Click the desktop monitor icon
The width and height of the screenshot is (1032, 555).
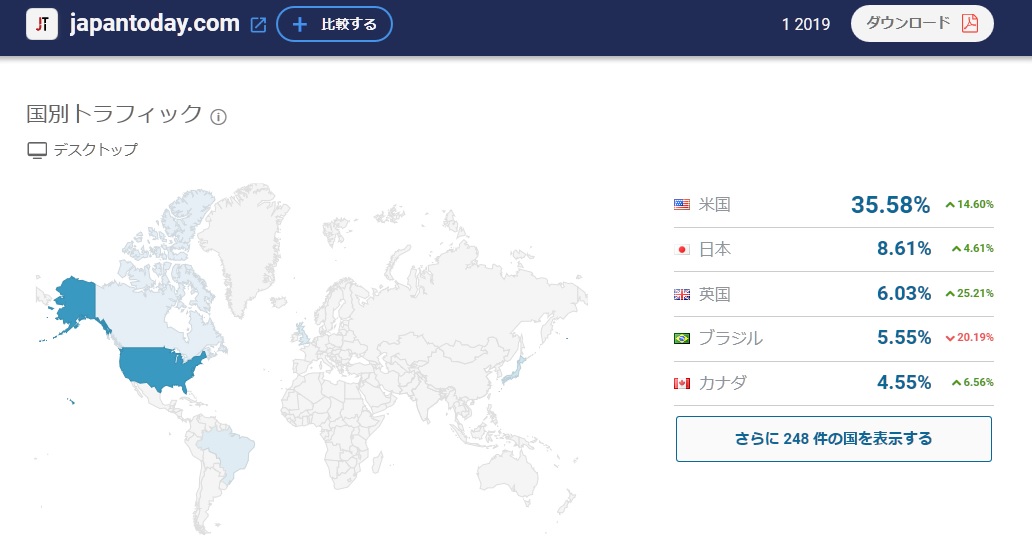(x=37, y=151)
